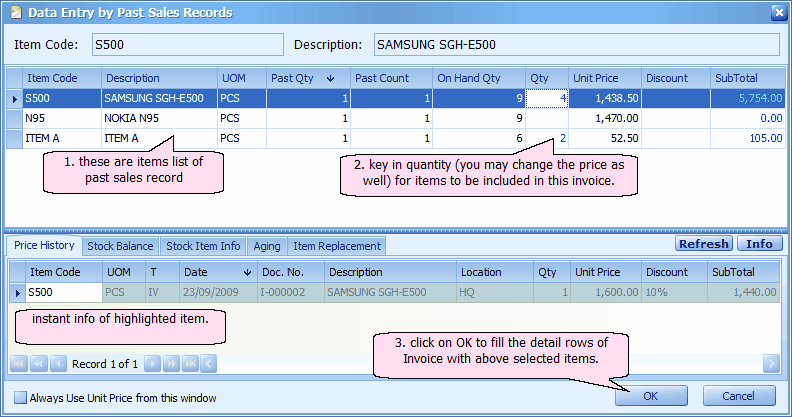Click UOM column header in top grid

coord(242,78)
